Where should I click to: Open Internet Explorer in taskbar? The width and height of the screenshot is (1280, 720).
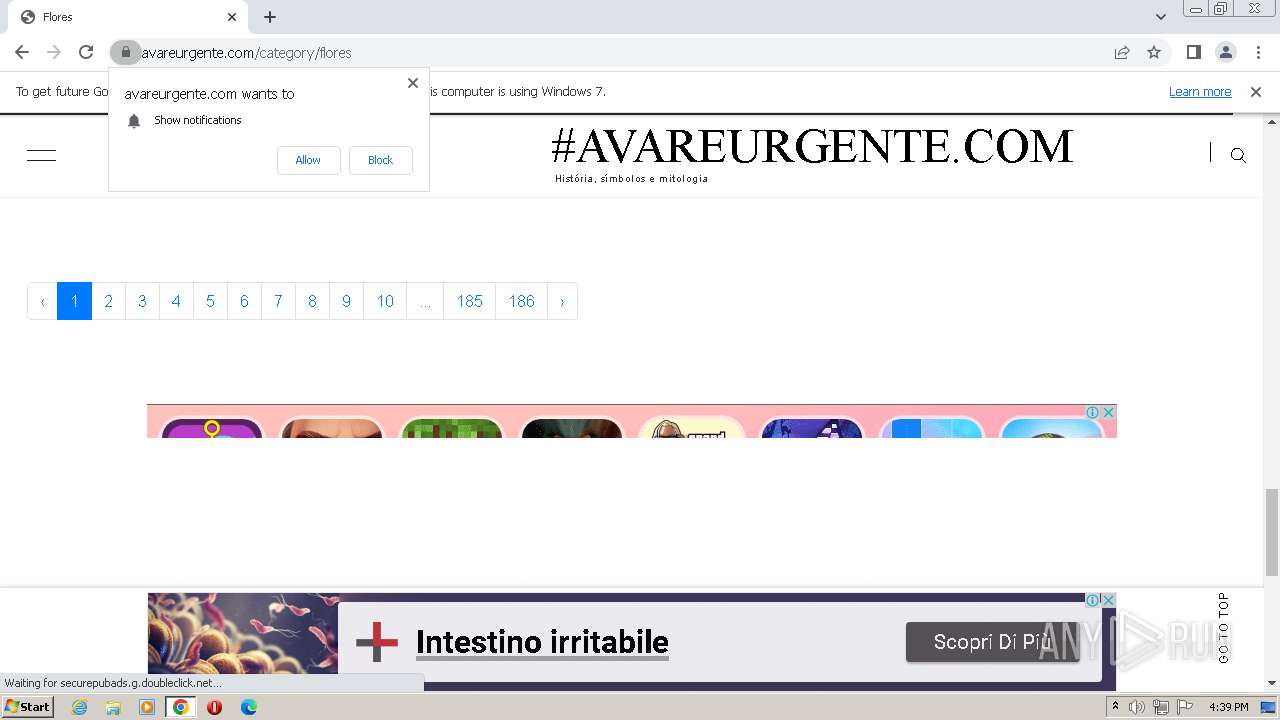point(80,707)
